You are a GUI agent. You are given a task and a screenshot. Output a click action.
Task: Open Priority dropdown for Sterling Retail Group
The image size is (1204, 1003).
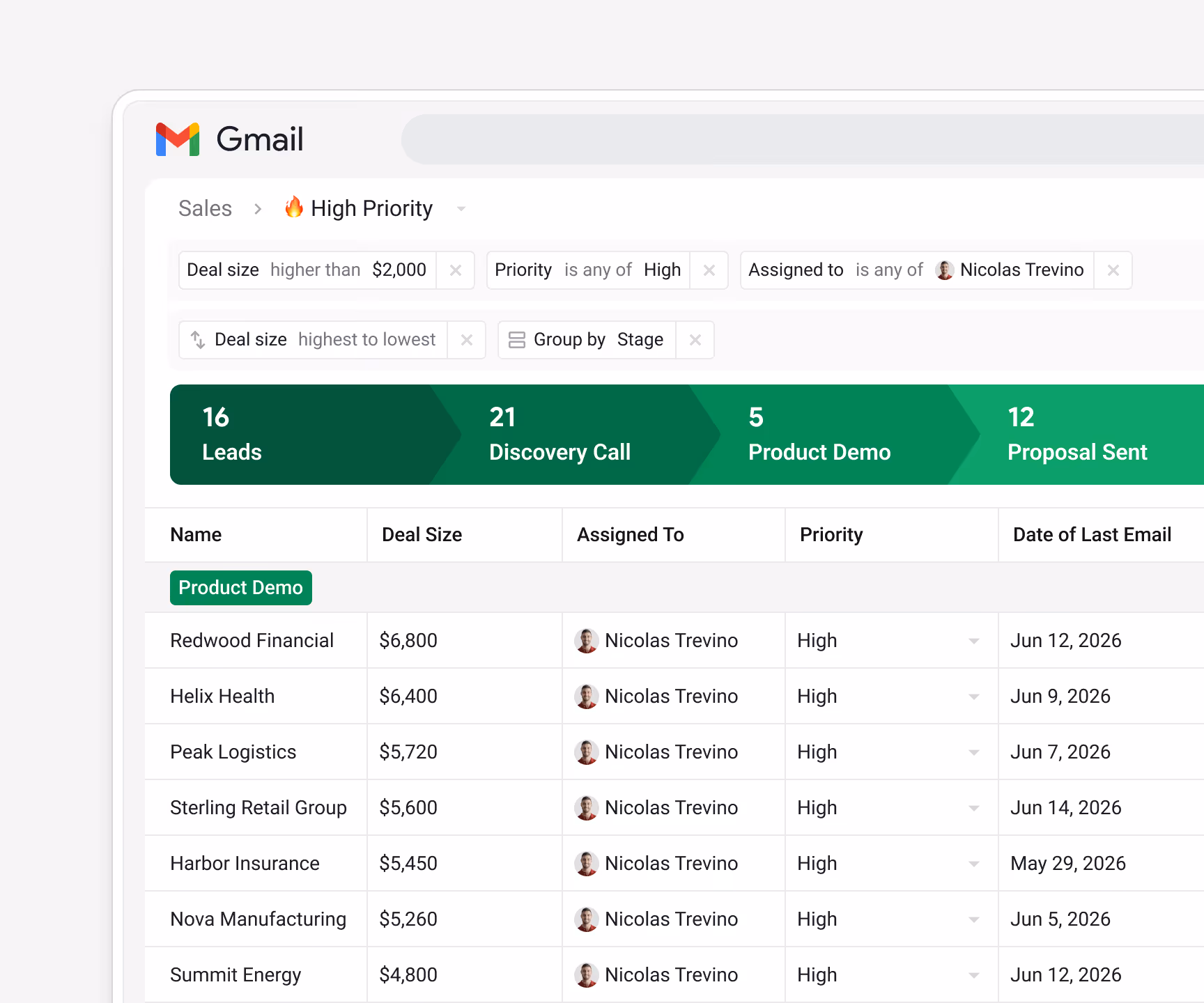coord(974,808)
